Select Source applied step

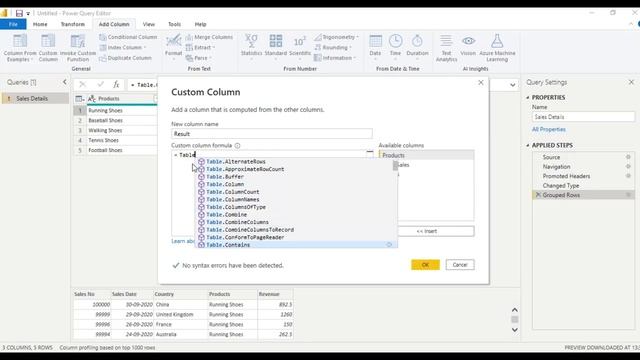[584, 157]
